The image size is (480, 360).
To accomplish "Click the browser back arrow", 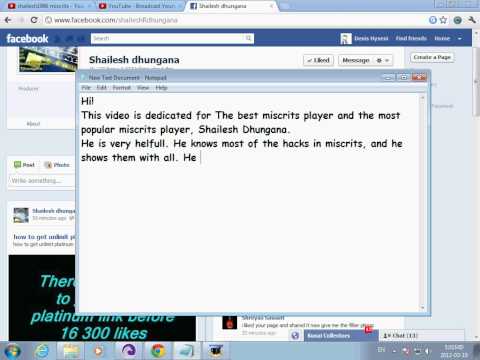I will tap(8, 20).
